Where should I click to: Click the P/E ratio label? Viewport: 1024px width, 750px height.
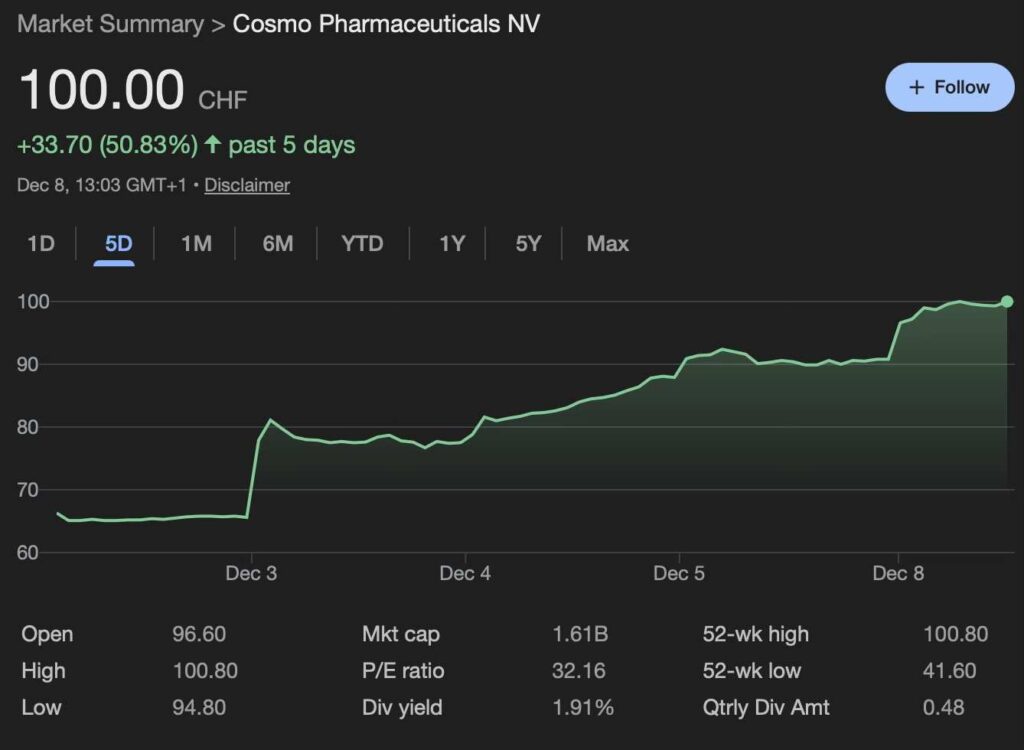click(x=403, y=671)
